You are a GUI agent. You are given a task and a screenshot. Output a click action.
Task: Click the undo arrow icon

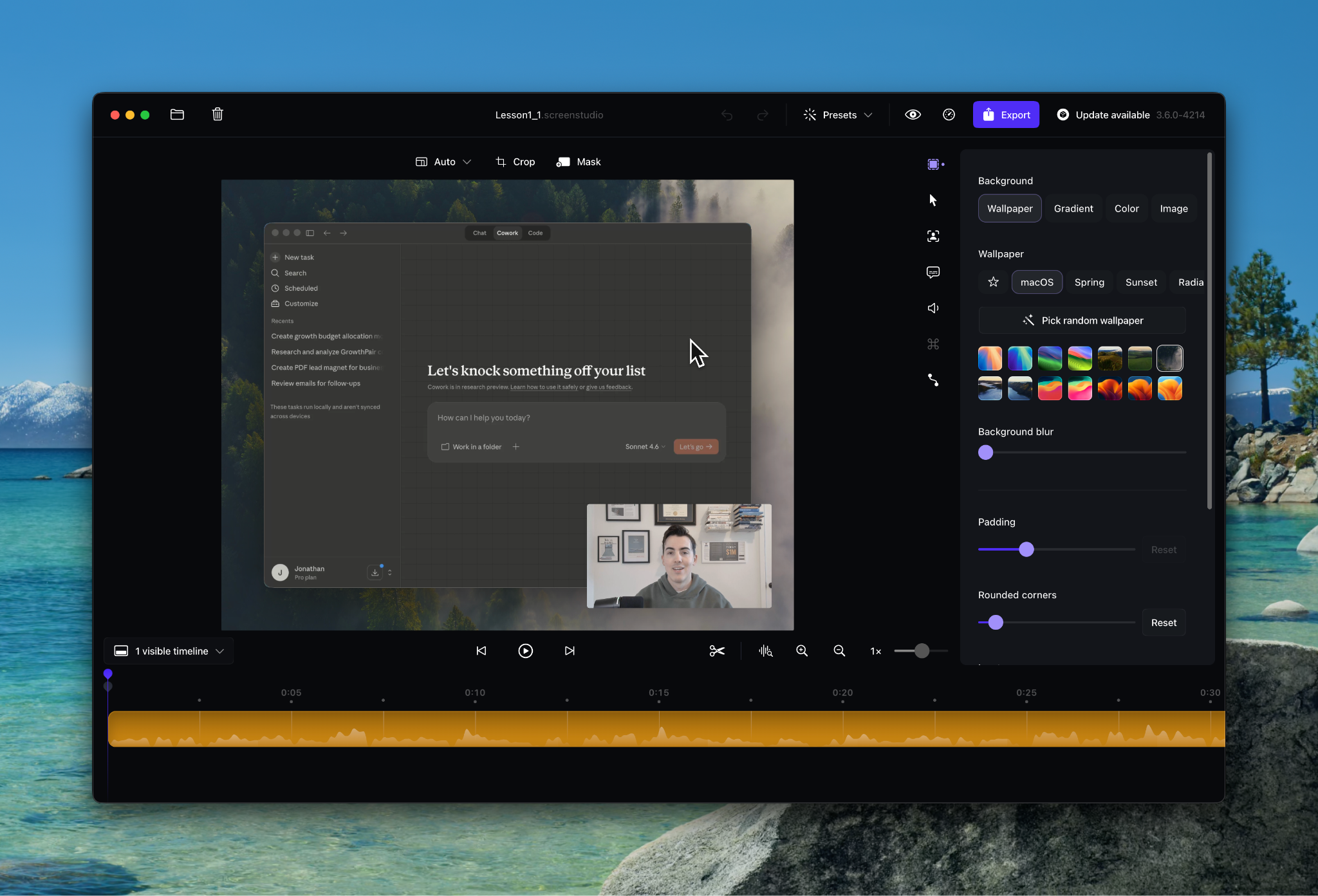click(727, 115)
